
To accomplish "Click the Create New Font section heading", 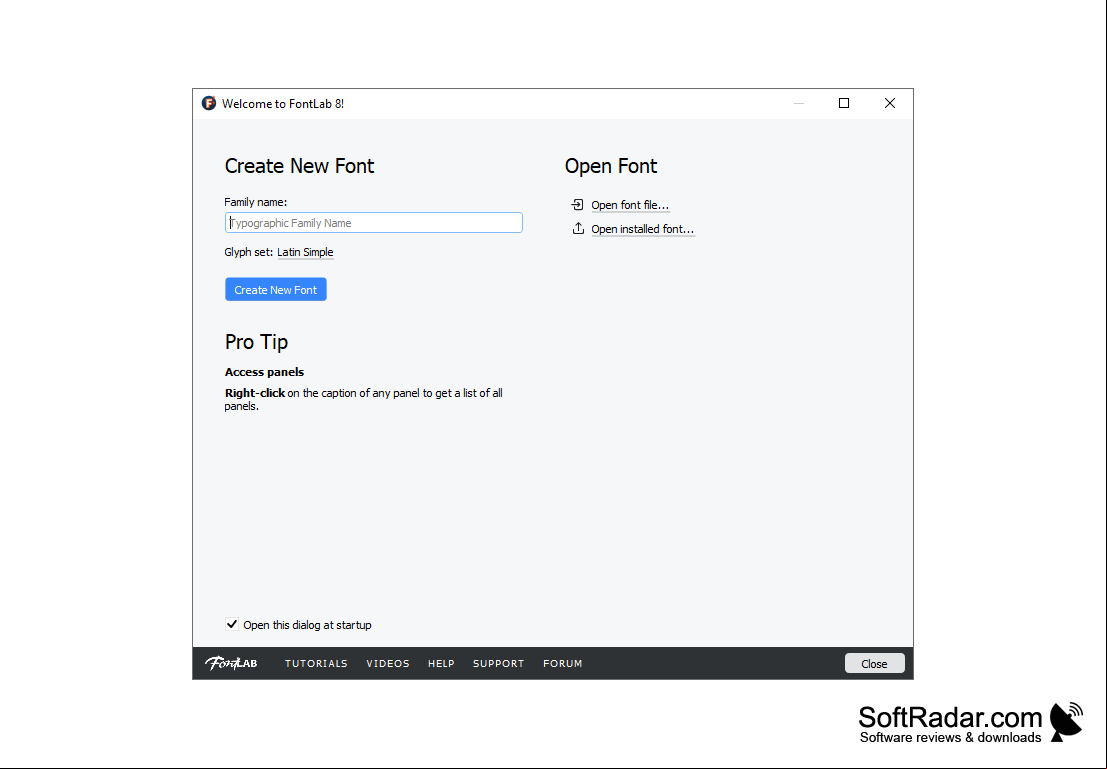I will point(299,166).
